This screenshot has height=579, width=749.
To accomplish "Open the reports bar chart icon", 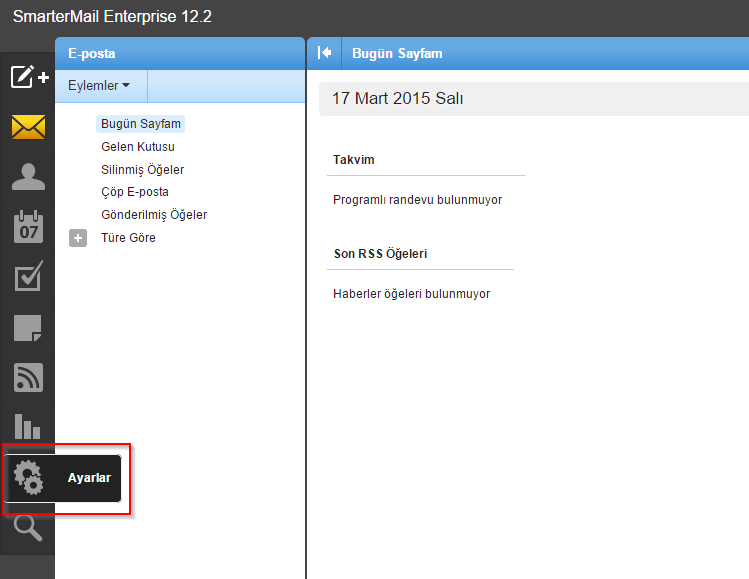I will (28, 426).
